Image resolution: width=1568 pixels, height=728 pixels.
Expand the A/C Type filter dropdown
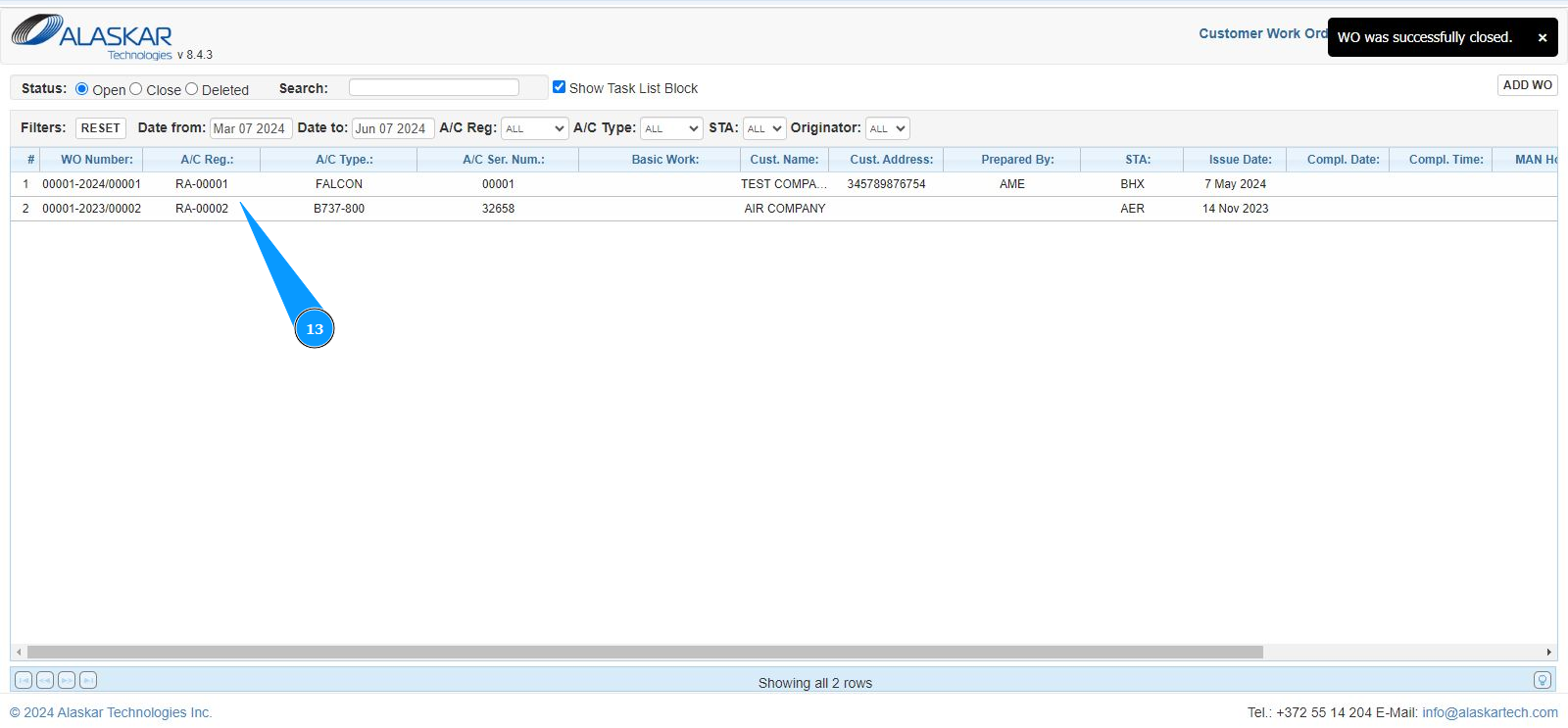click(671, 128)
